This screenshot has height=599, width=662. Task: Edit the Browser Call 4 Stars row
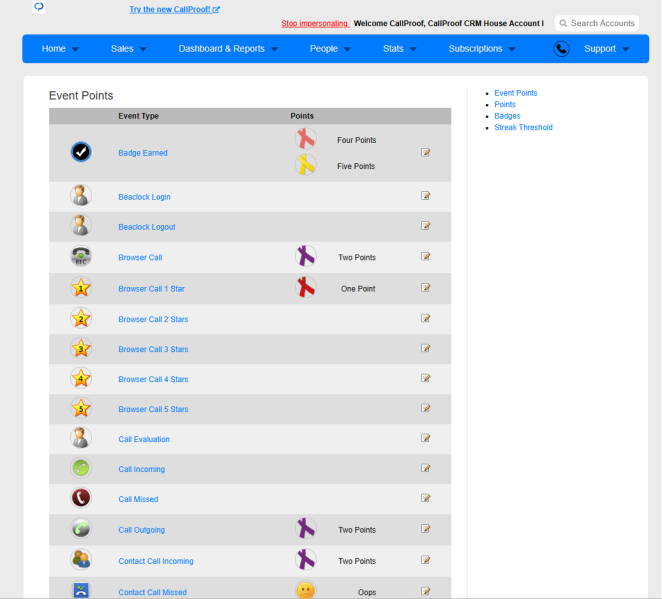tap(426, 378)
